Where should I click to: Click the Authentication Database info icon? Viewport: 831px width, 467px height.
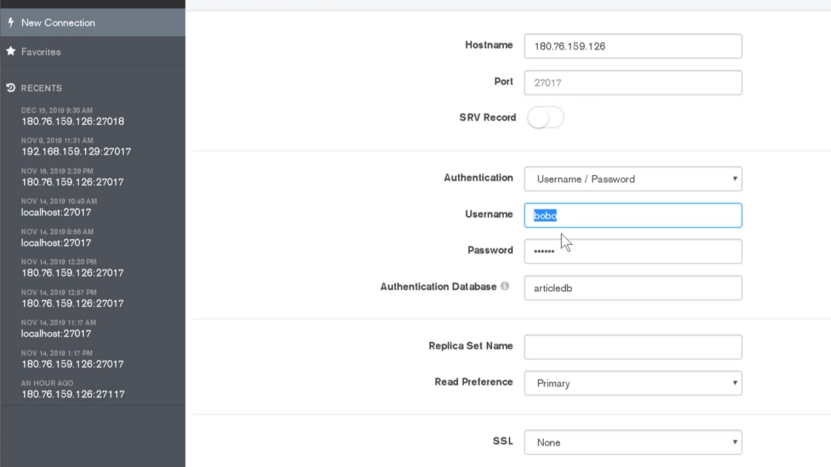pyautogui.click(x=505, y=286)
